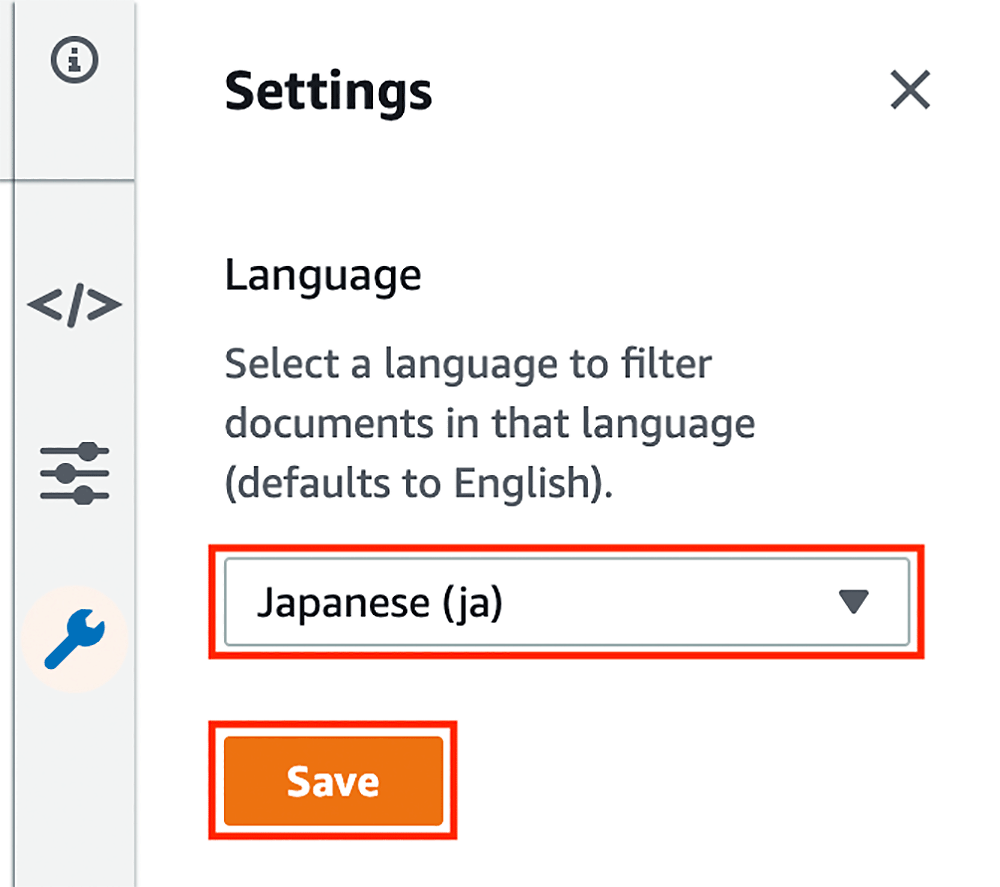The width and height of the screenshot is (1000, 887).
Task: Open the language selection dropdown
Action: coord(566,602)
